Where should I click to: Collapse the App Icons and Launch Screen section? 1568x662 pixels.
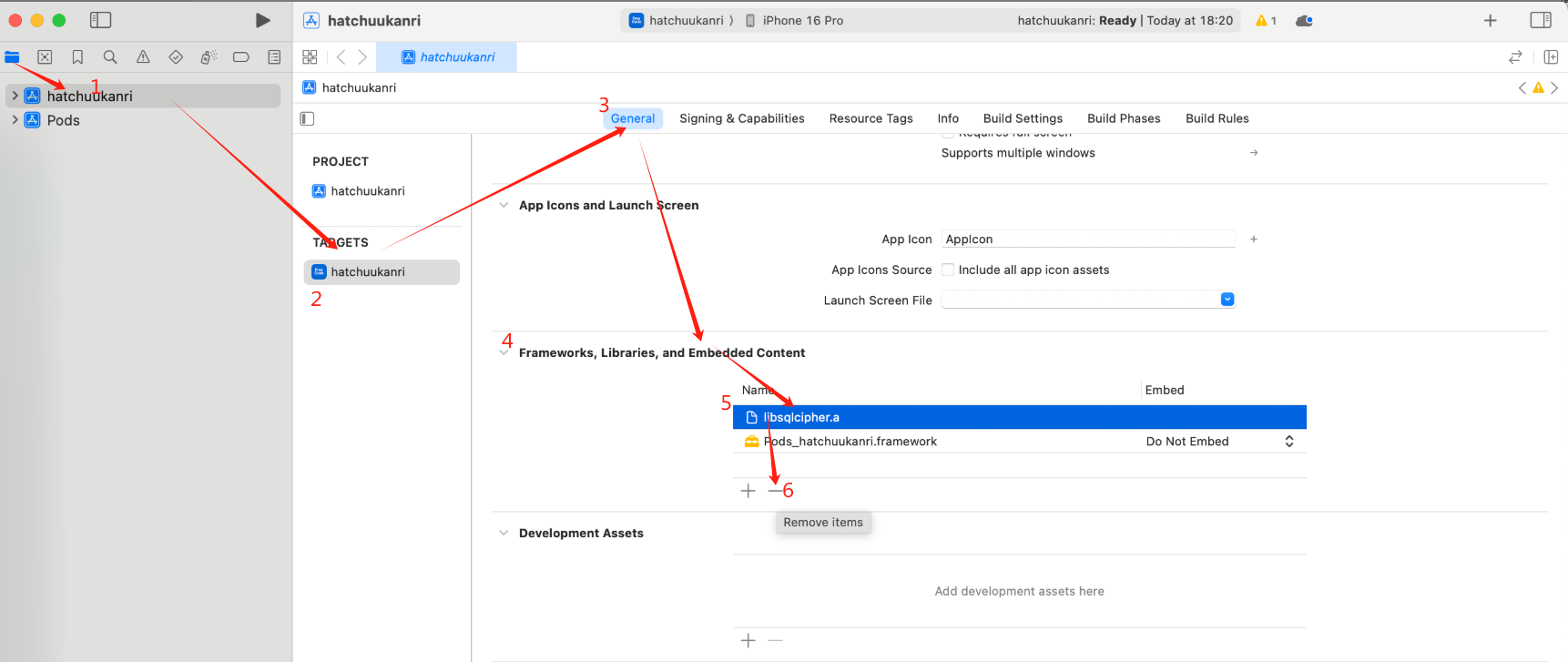pos(504,205)
